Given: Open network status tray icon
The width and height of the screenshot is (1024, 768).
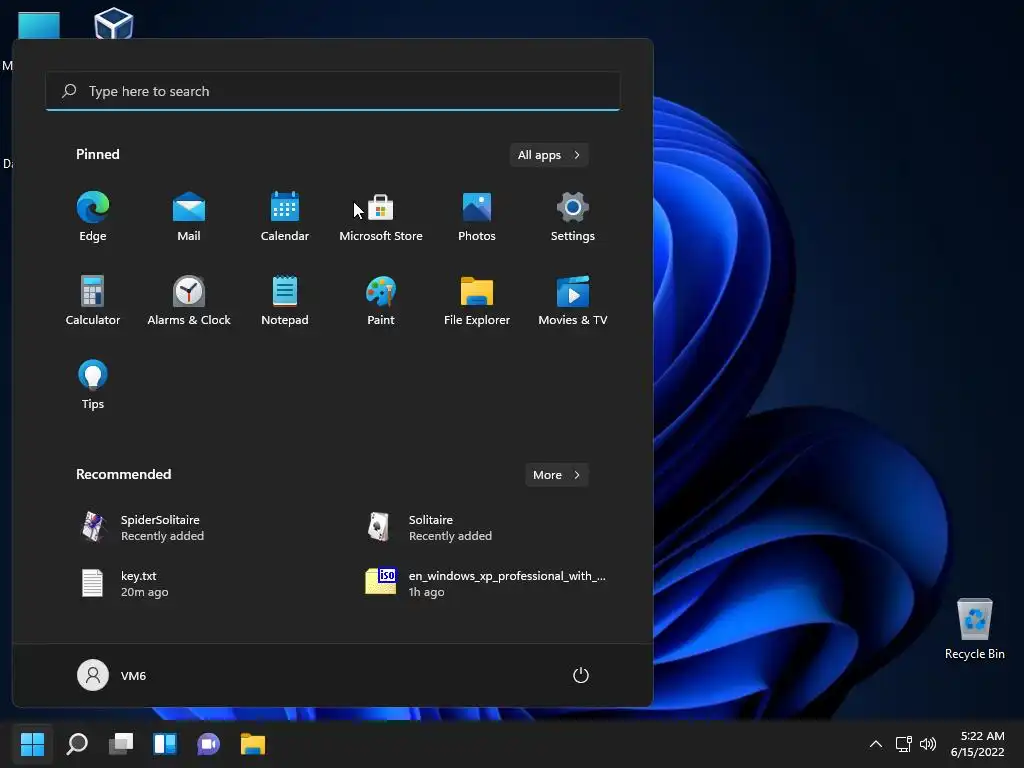Looking at the screenshot, I should tap(903, 744).
